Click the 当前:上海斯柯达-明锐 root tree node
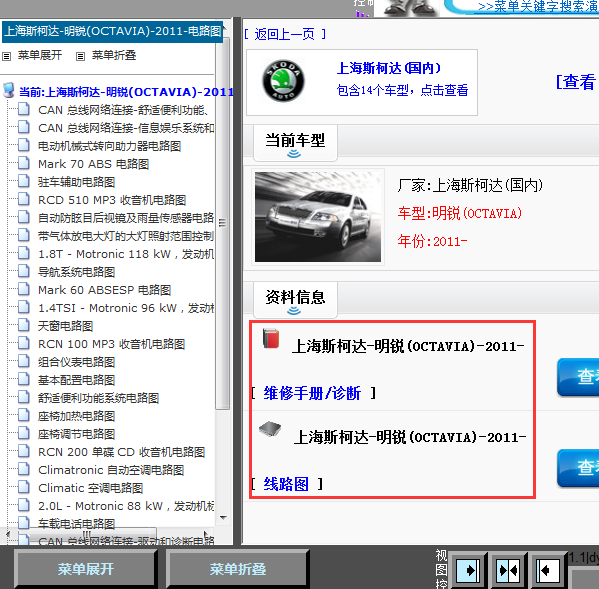Viewport: 599px width, 589px height. tap(126, 92)
